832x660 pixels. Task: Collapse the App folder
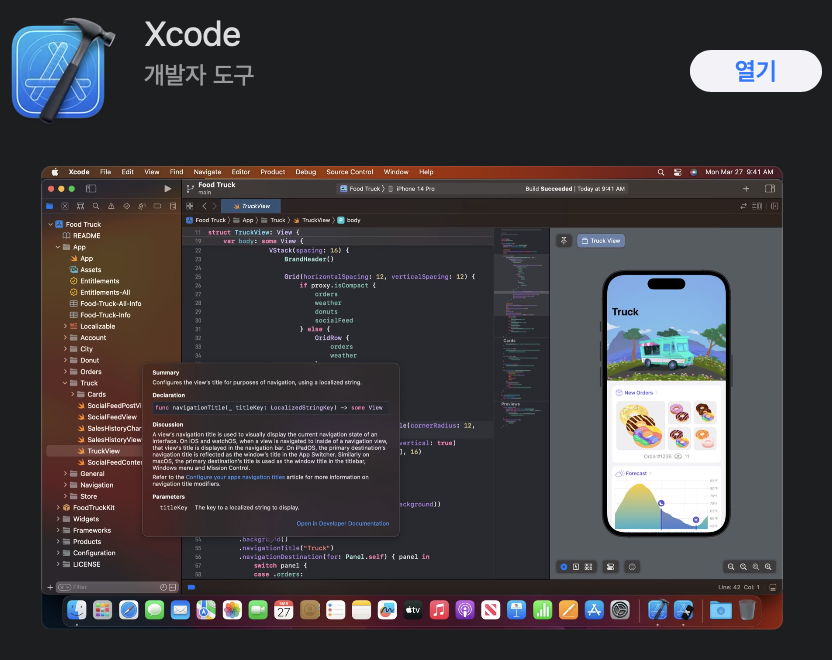coord(58,247)
